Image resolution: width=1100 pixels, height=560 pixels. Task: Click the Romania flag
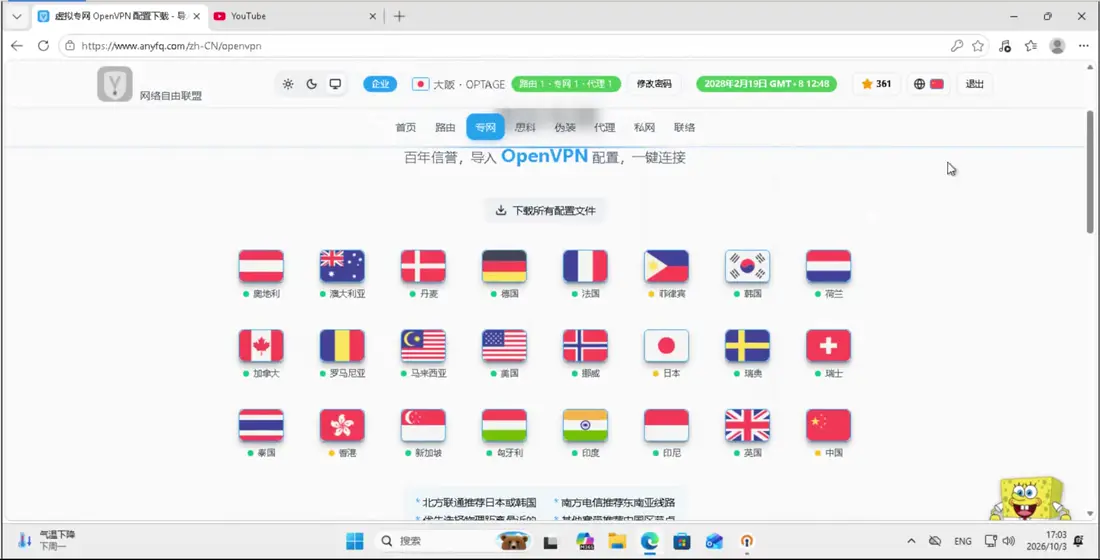[x=342, y=346]
